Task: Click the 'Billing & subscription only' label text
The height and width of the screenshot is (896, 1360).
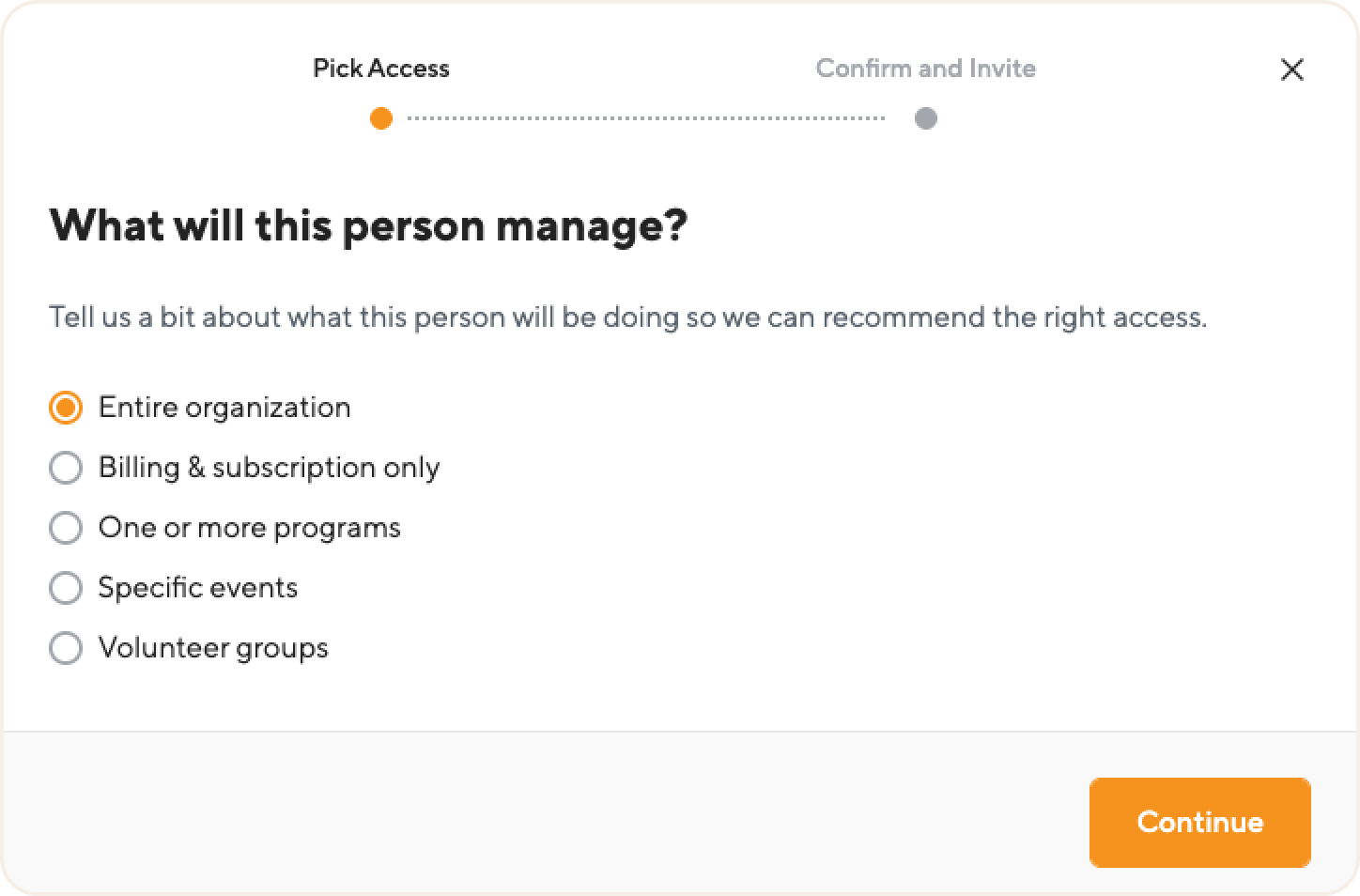Action: [270, 468]
